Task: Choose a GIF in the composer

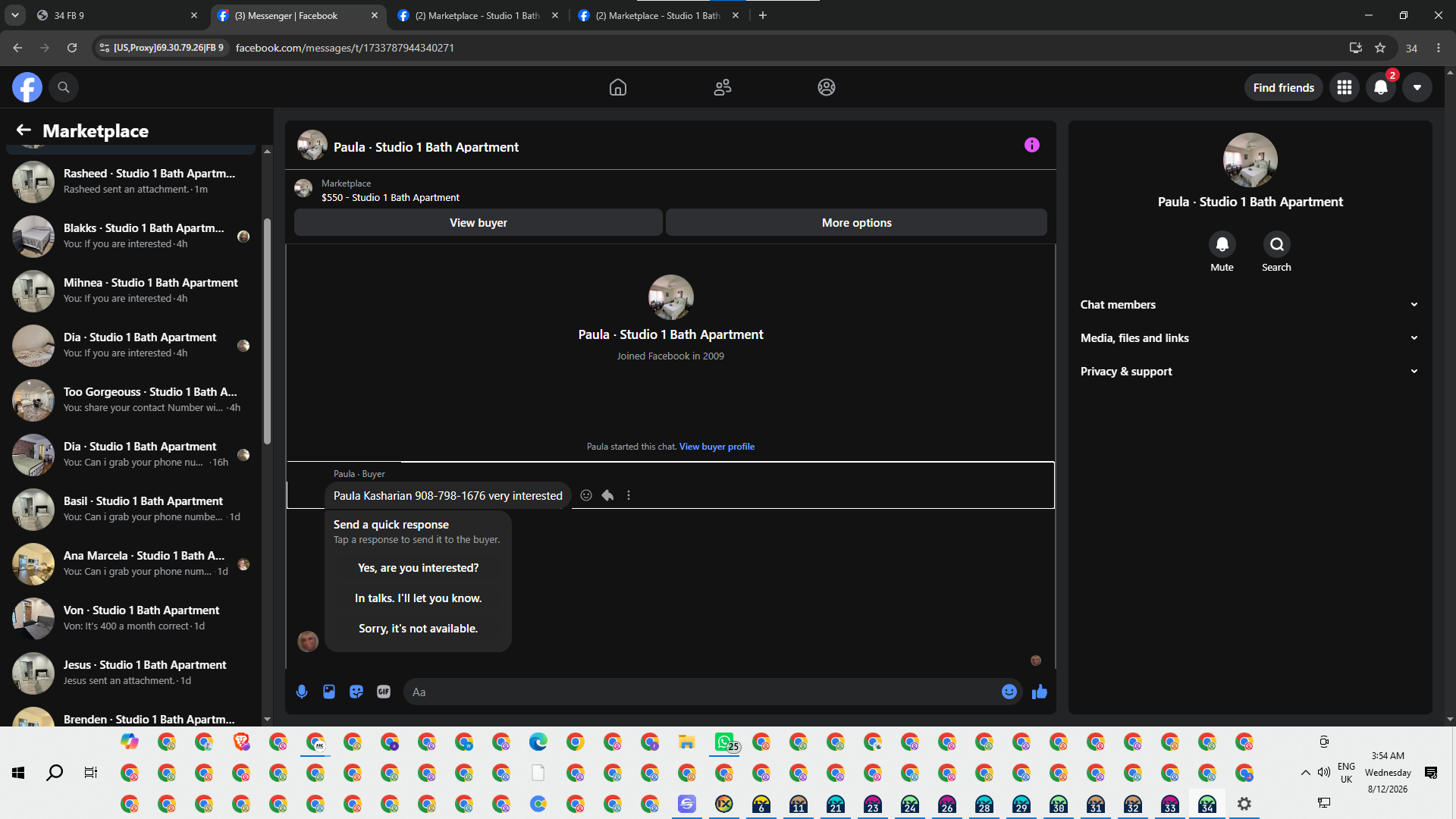Action: click(x=384, y=692)
